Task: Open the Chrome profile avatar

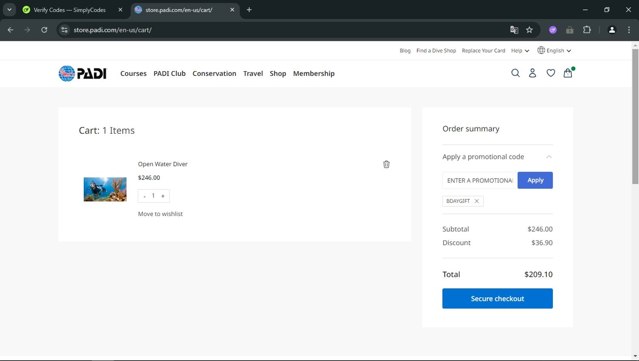Action: tap(612, 30)
